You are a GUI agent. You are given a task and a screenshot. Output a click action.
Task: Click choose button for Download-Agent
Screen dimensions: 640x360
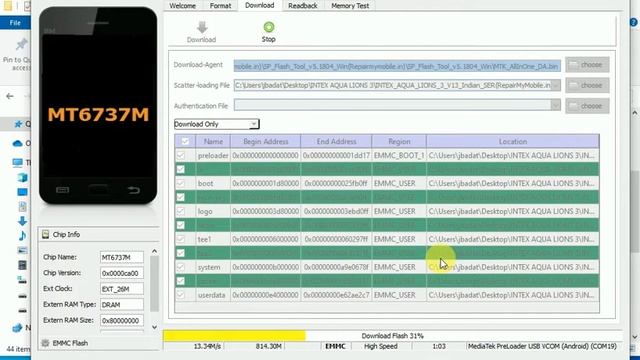(x=587, y=65)
